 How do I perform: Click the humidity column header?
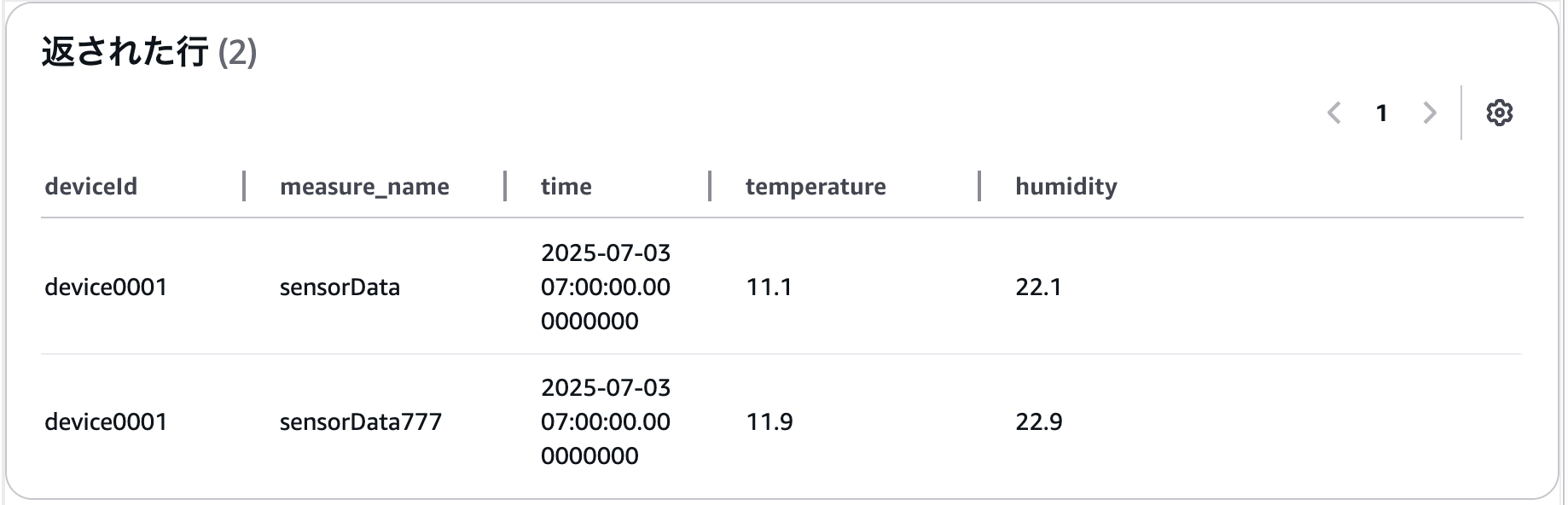click(x=1066, y=187)
